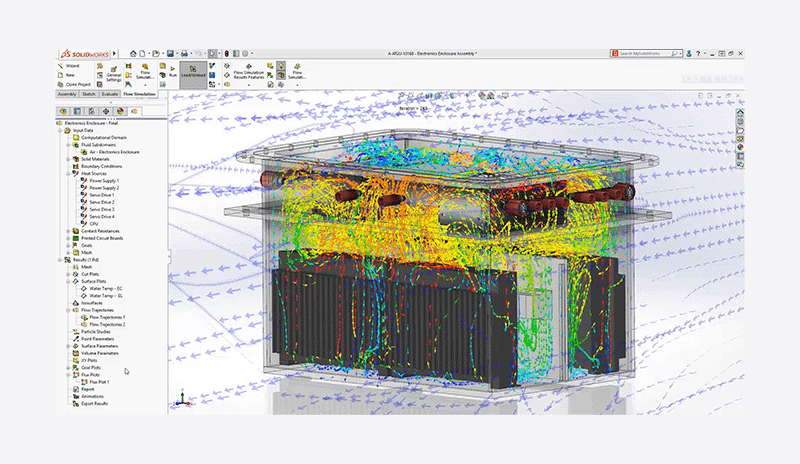Screen dimensions: 800x464
Task: Open the Evaluate tab
Action: 110,94
